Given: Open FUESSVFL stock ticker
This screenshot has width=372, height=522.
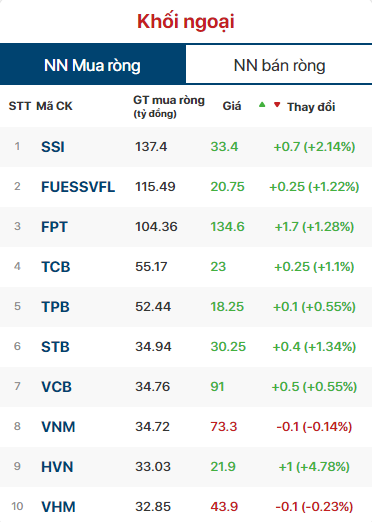Looking at the screenshot, I should click(x=78, y=187).
